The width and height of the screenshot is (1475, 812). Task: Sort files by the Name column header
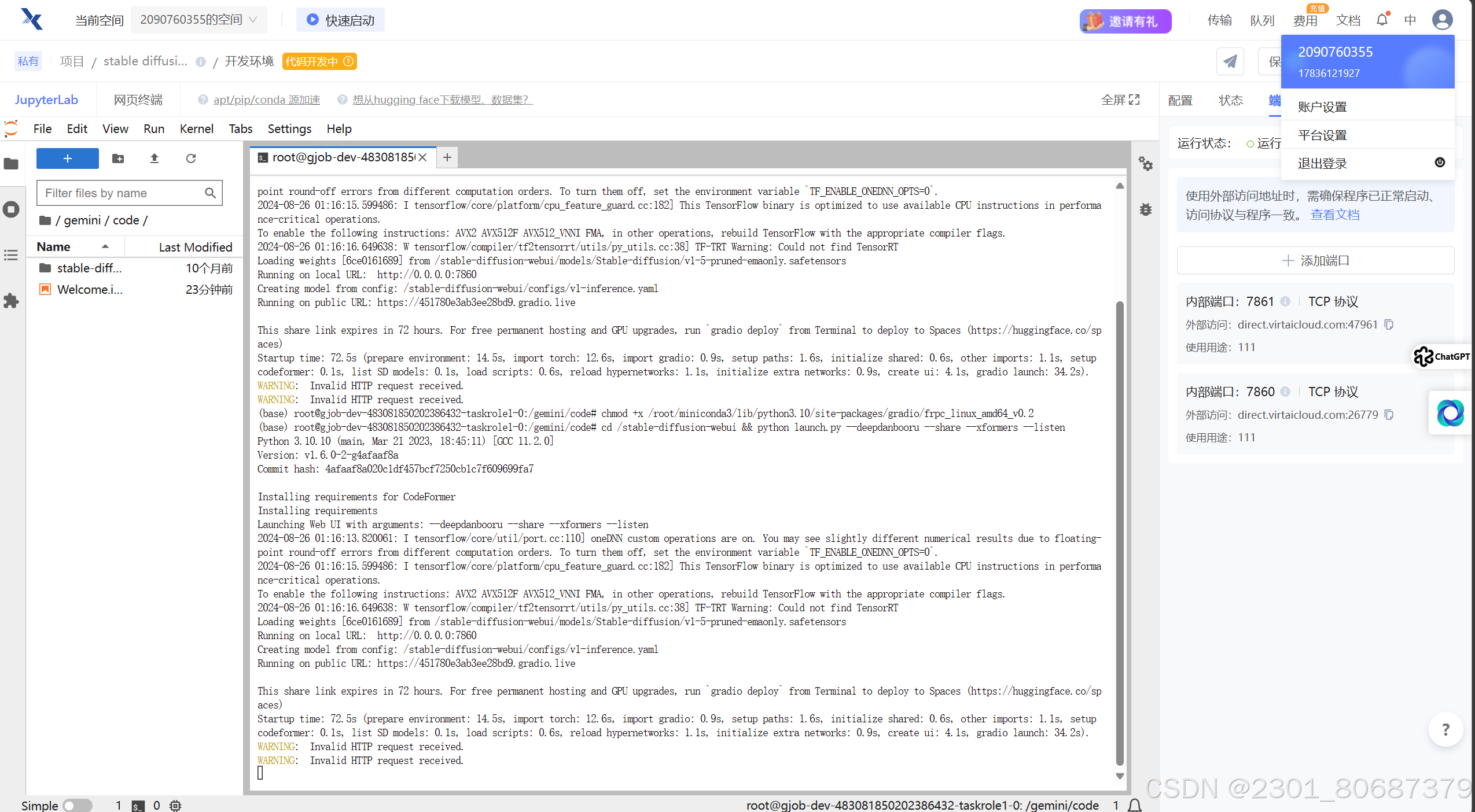tap(54, 247)
